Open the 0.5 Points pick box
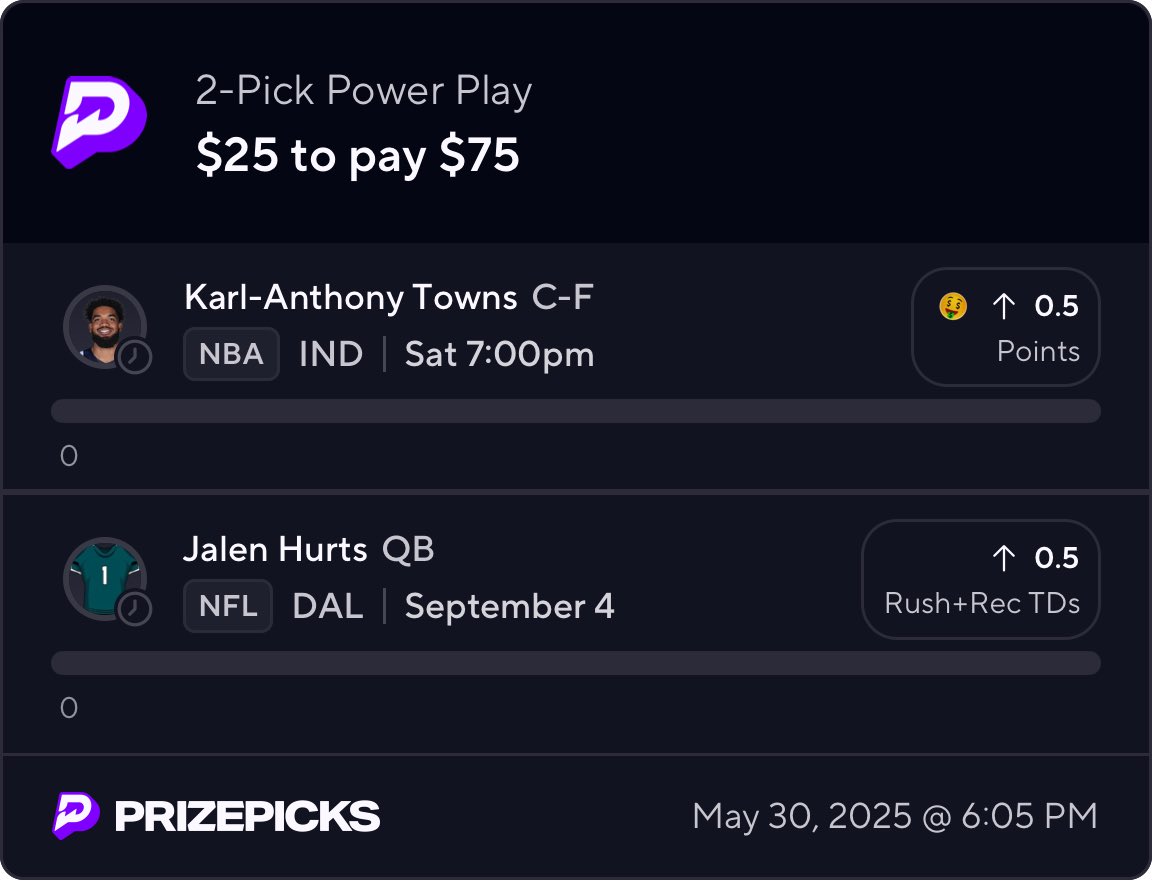This screenshot has width=1152, height=881. tap(1005, 327)
